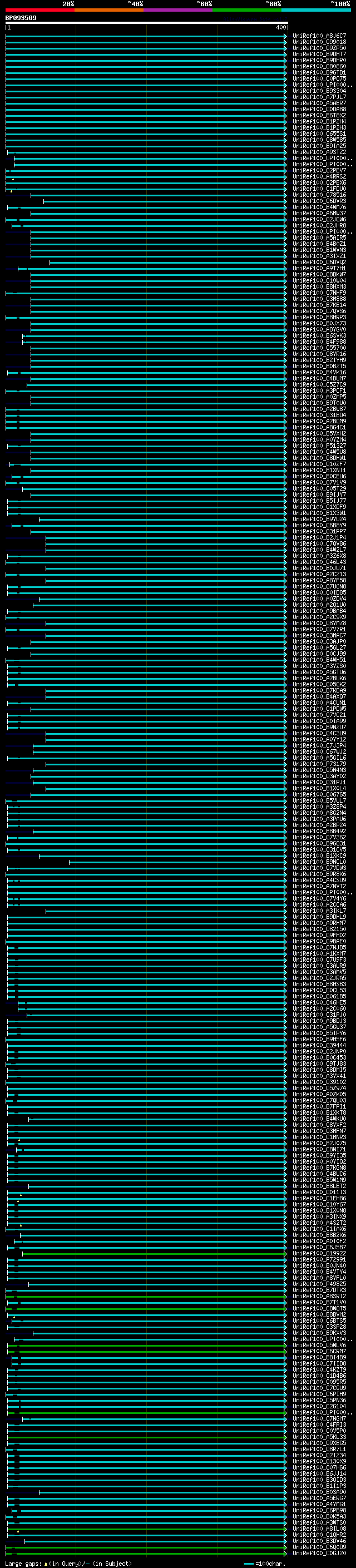The height and width of the screenshot is (1568, 356).
Task: Select the UniRef100_A3YX41 entry
Action: [x=319, y=1076]
